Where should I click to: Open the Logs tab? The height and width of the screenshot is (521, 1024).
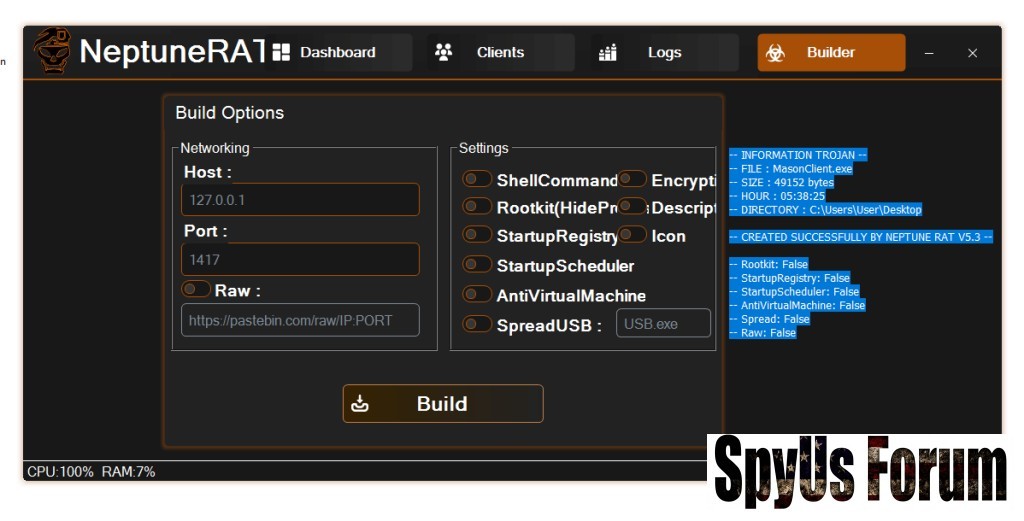(664, 52)
